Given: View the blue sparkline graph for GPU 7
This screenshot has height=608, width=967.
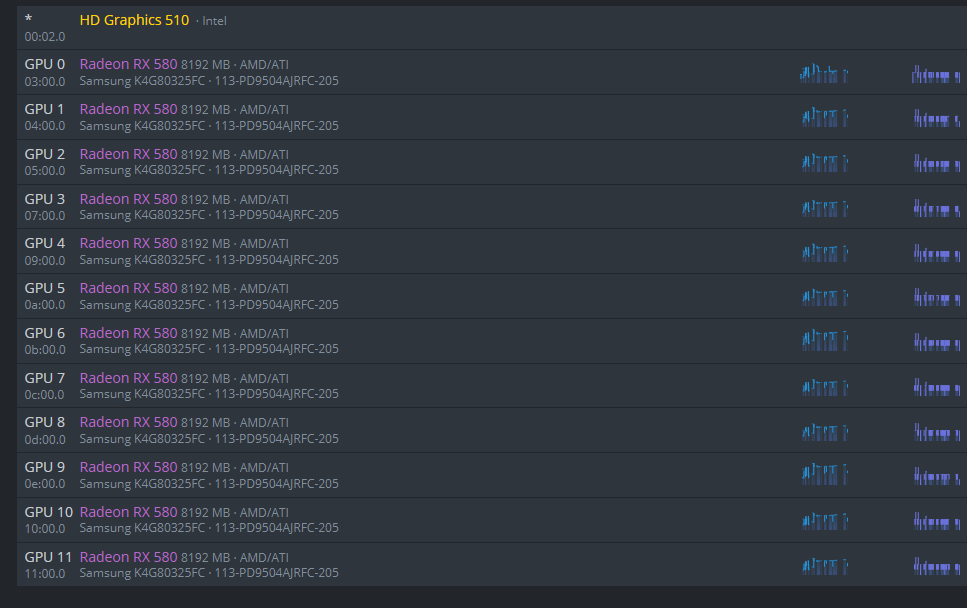Looking at the screenshot, I should [x=824, y=387].
